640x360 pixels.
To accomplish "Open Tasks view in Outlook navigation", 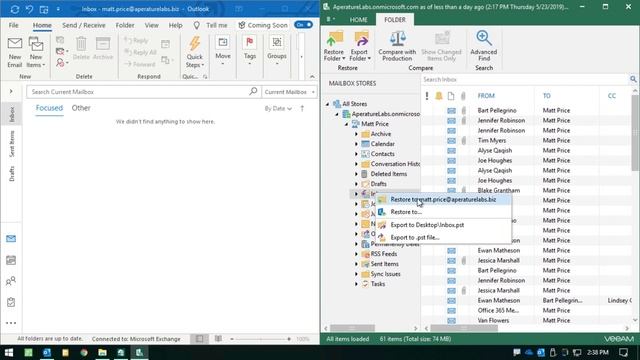I will [11, 302].
